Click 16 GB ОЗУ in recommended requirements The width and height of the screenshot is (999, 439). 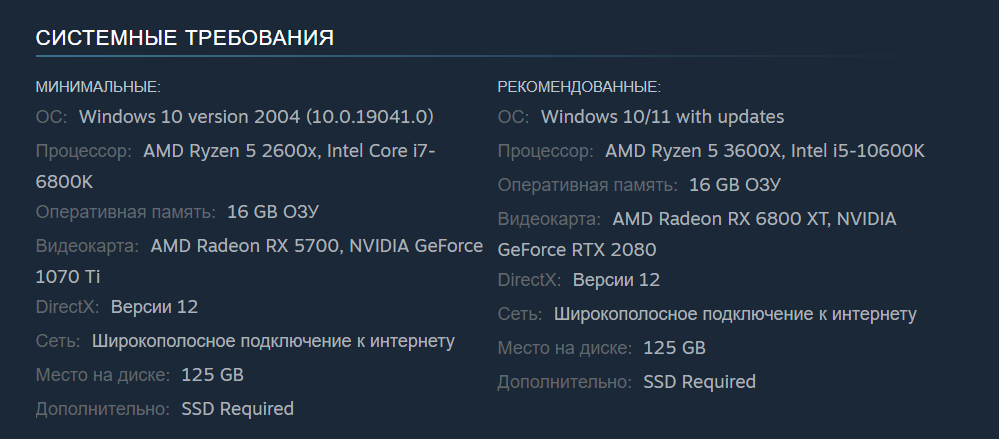[x=735, y=185]
